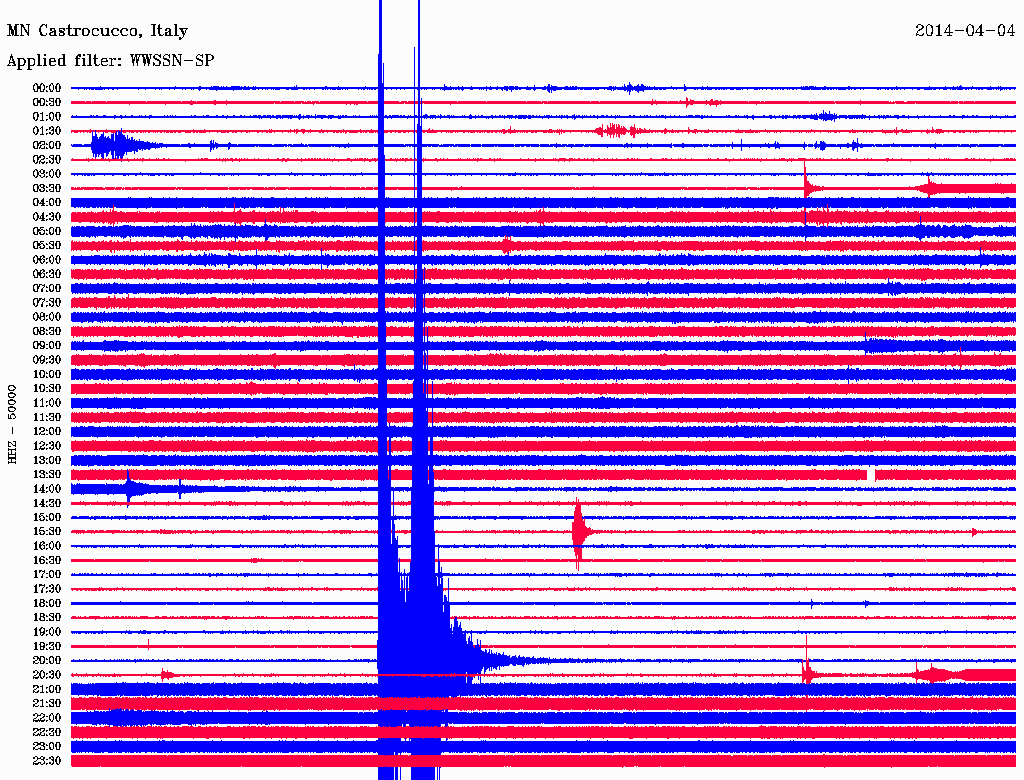This screenshot has width=1024, height=780.
Task: Click the 21:00 time label
Action: [47, 689]
